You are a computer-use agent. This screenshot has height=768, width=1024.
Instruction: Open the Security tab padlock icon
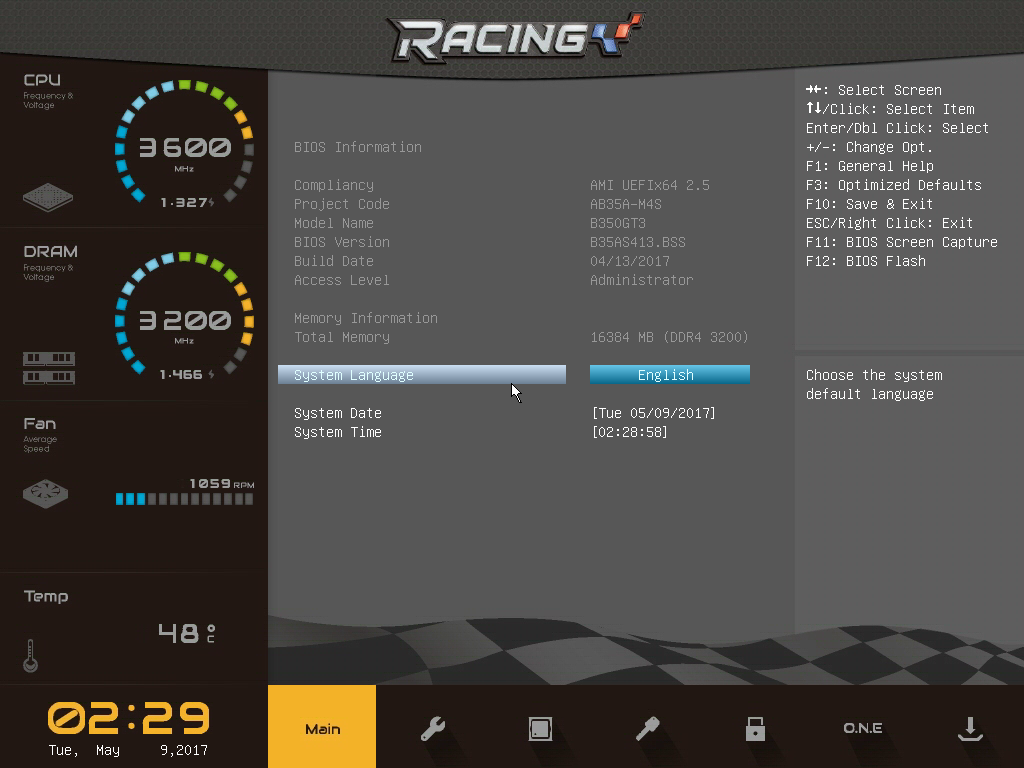[755, 729]
